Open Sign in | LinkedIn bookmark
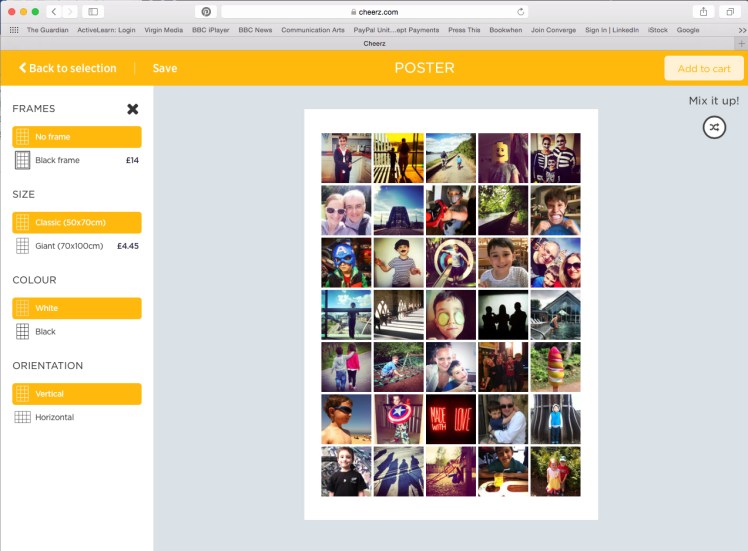Screen dimensions: 748x551 pos(612,30)
